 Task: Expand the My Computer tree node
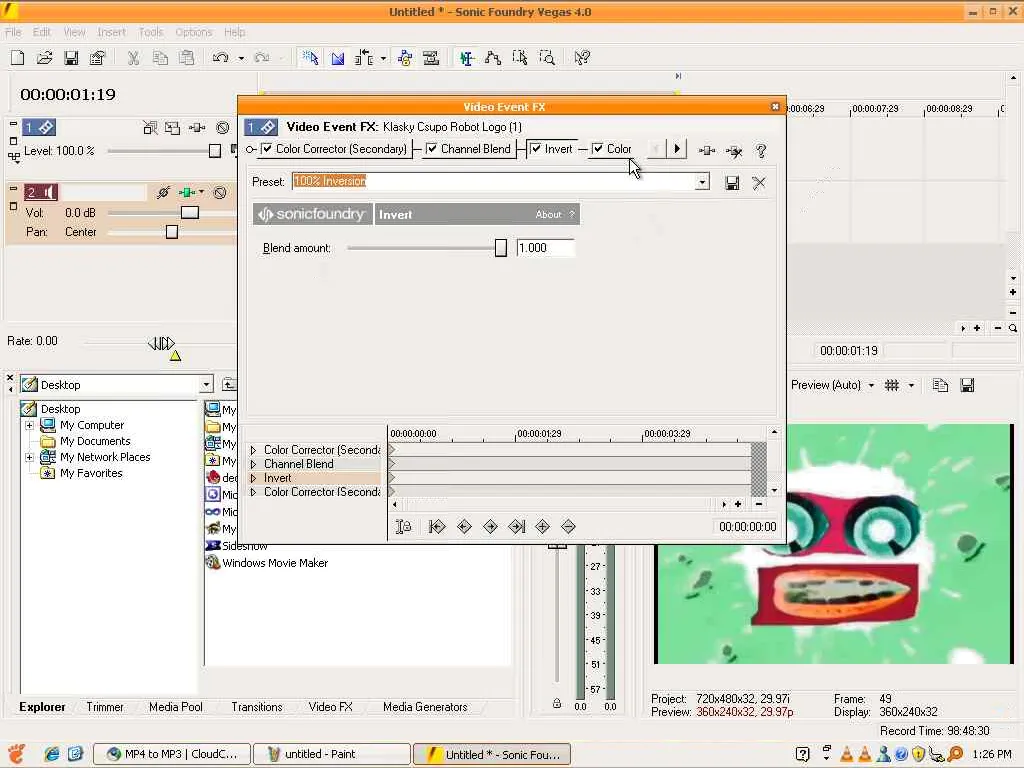29,425
